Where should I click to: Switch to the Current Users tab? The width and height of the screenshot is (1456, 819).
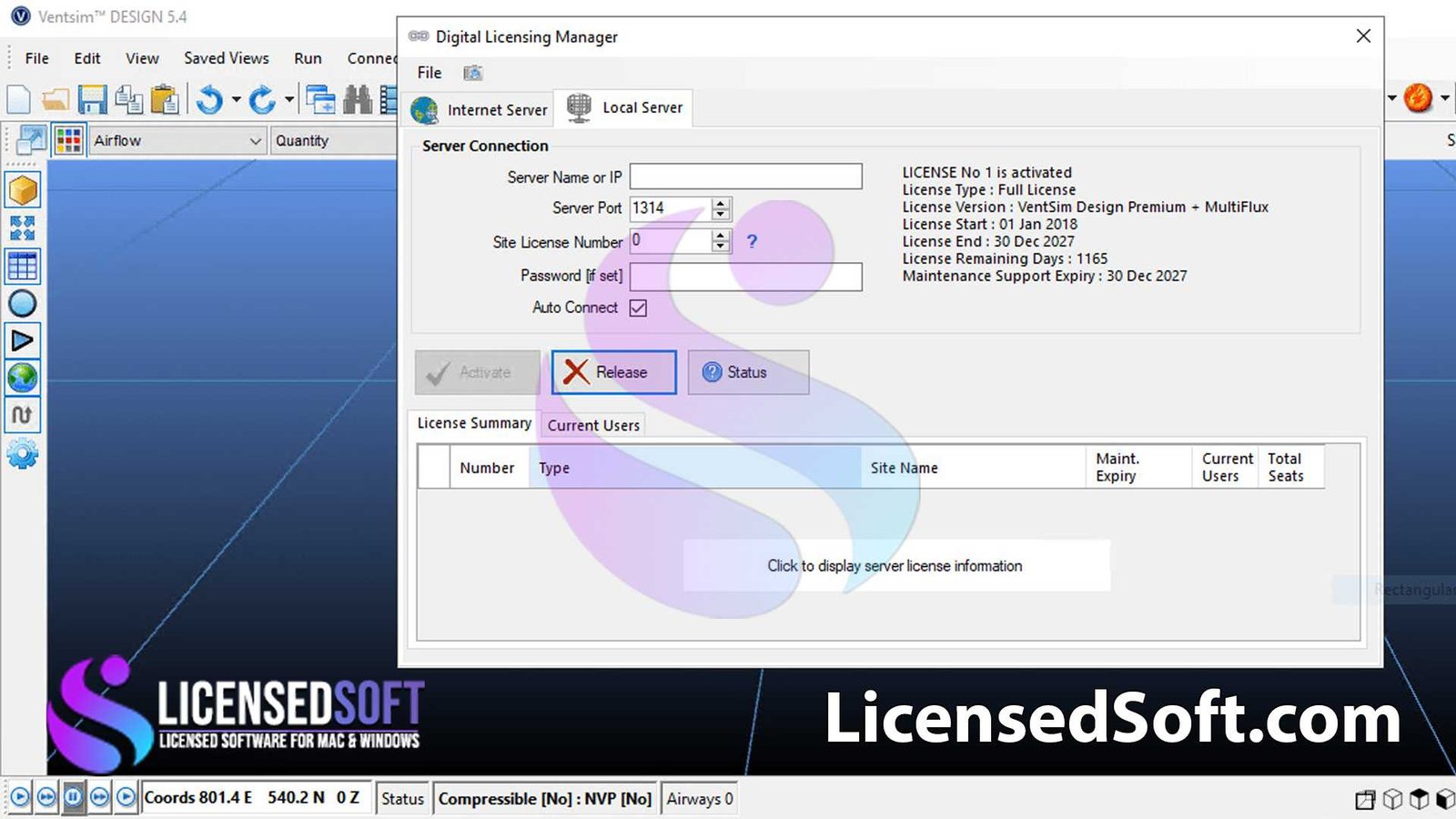pos(593,425)
